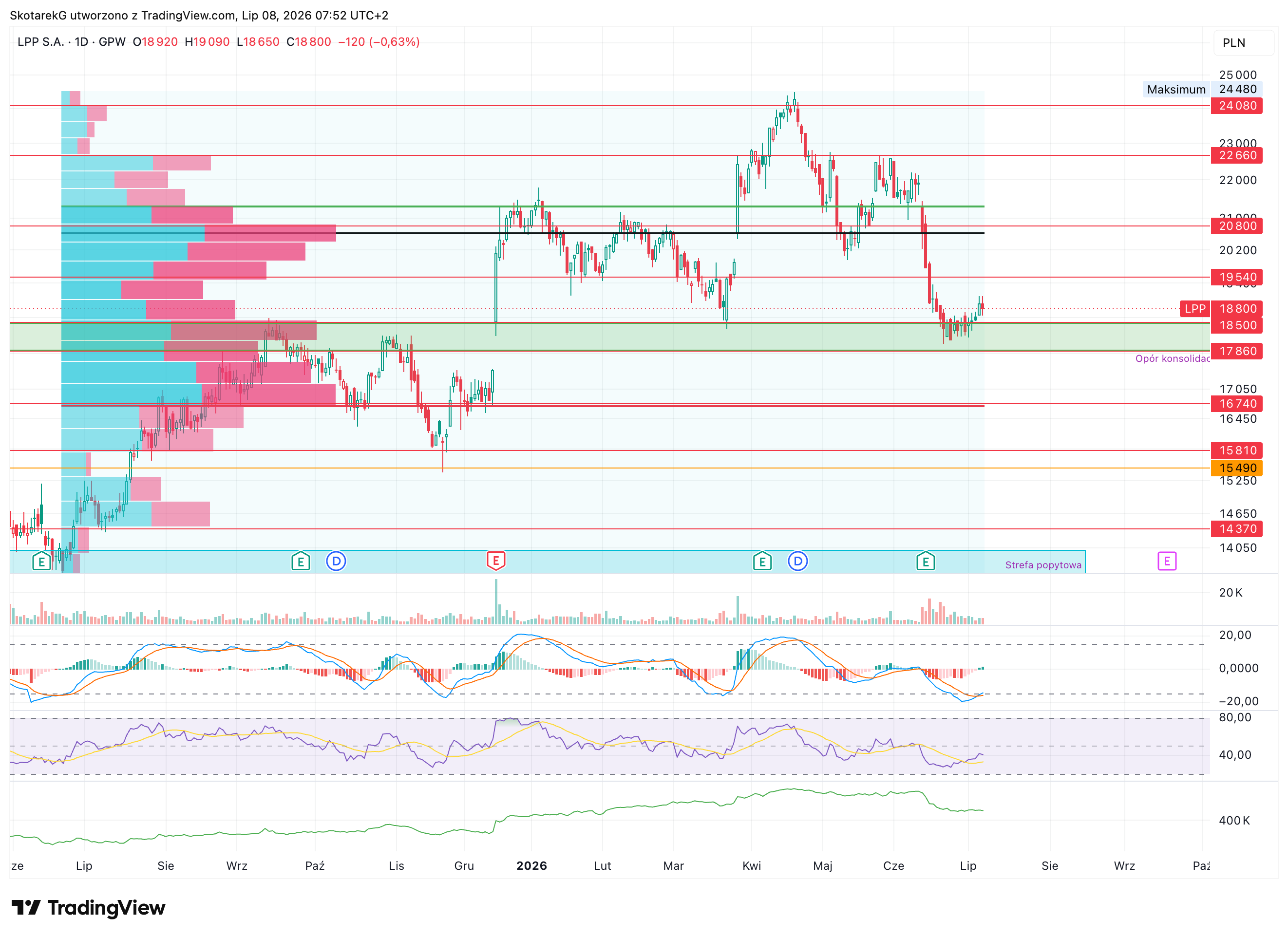Click the LPP 18 800 current price label
1288x937 pixels.
click(1221, 308)
